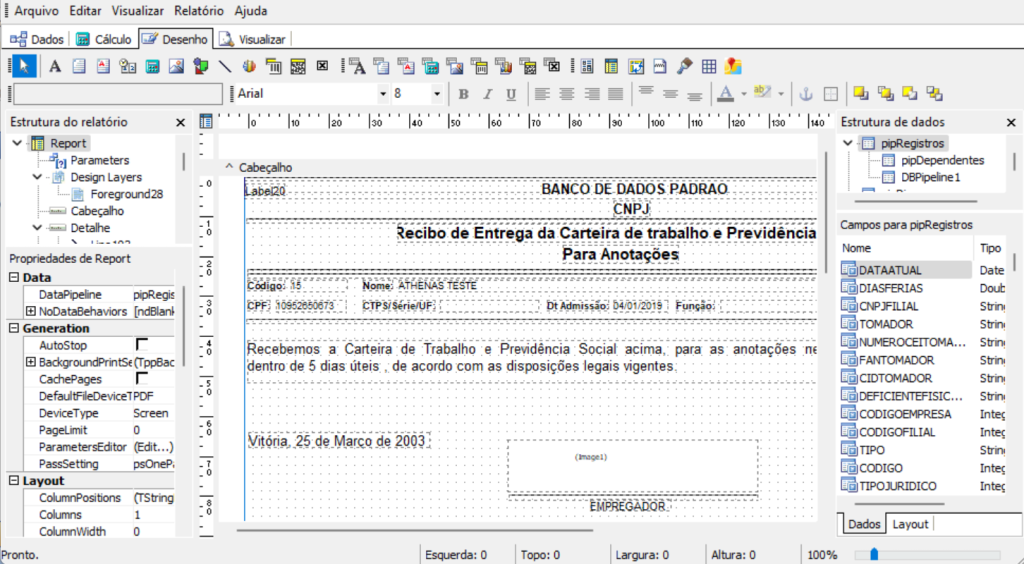Choose the 2D BarCode component tool

click(298, 66)
